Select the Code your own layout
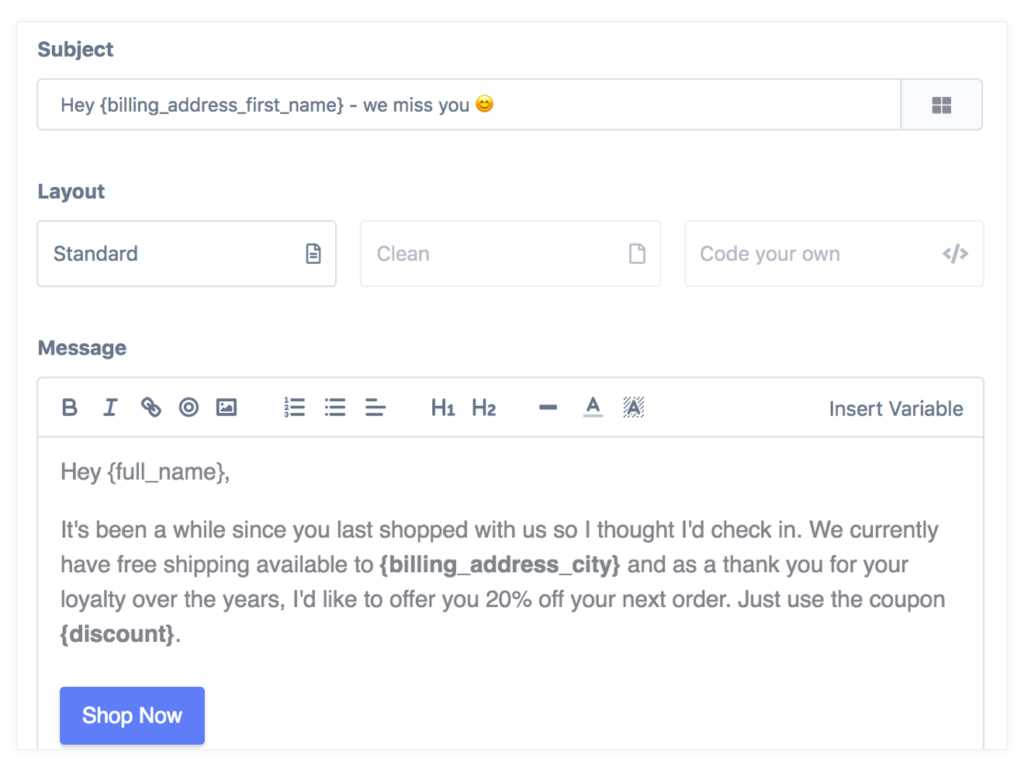 tap(833, 254)
